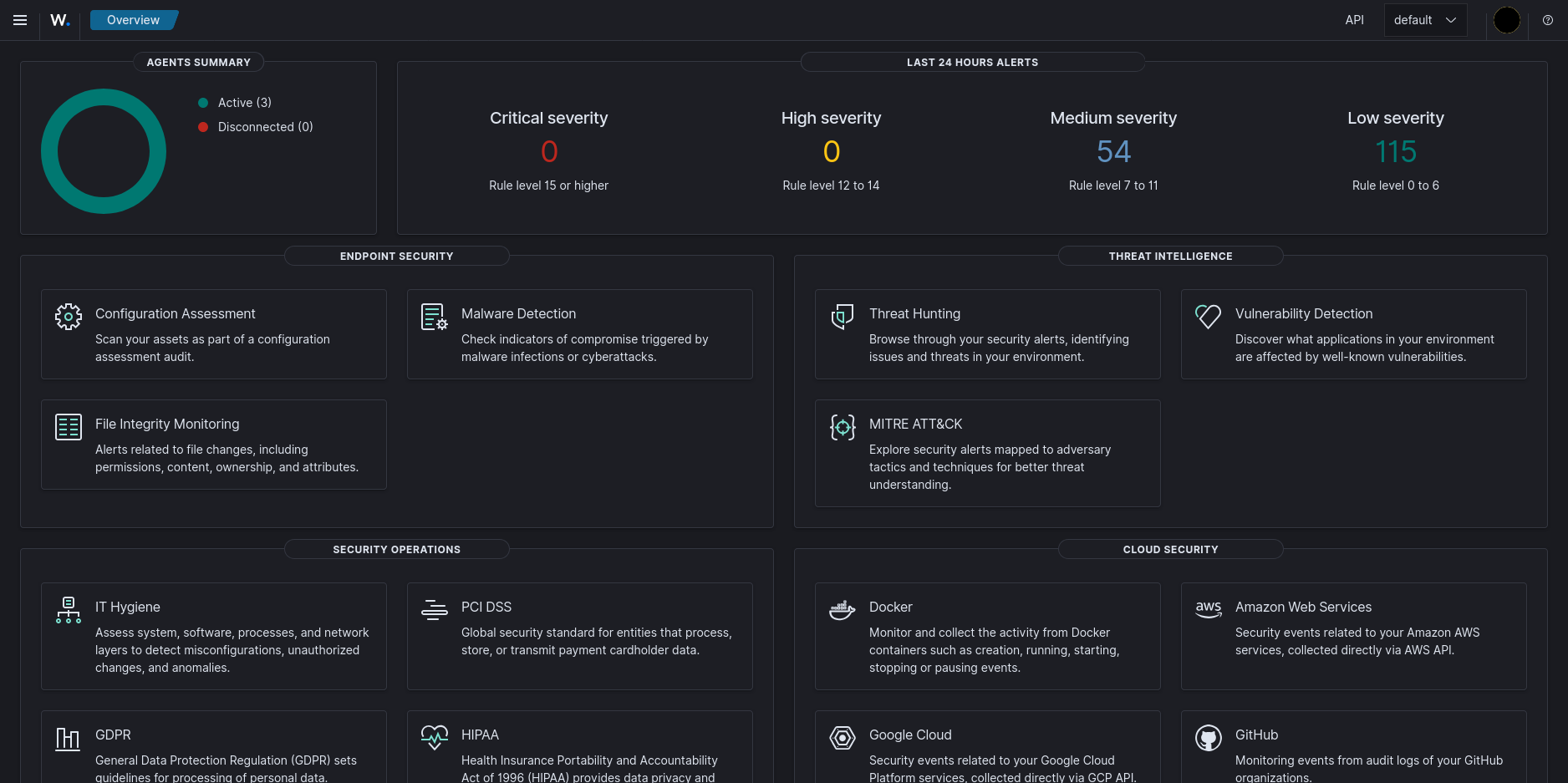The image size is (1568, 783).
Task: Open the PCI DSS module title
Action: 486,607
